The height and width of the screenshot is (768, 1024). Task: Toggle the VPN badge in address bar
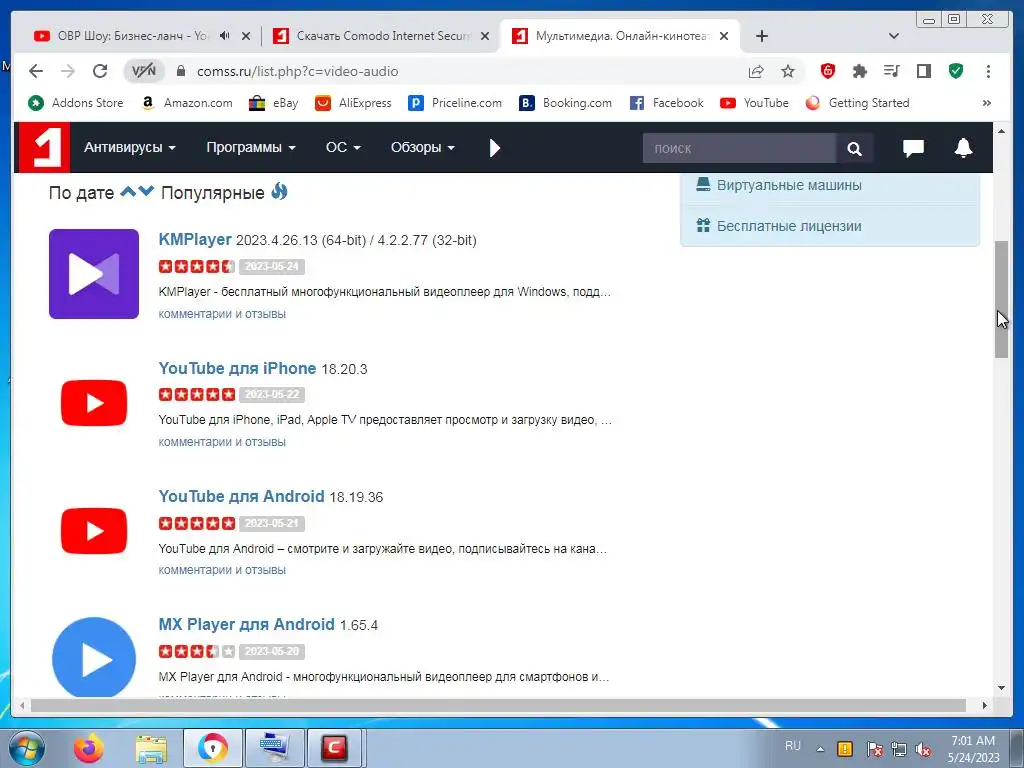[144, 71]
